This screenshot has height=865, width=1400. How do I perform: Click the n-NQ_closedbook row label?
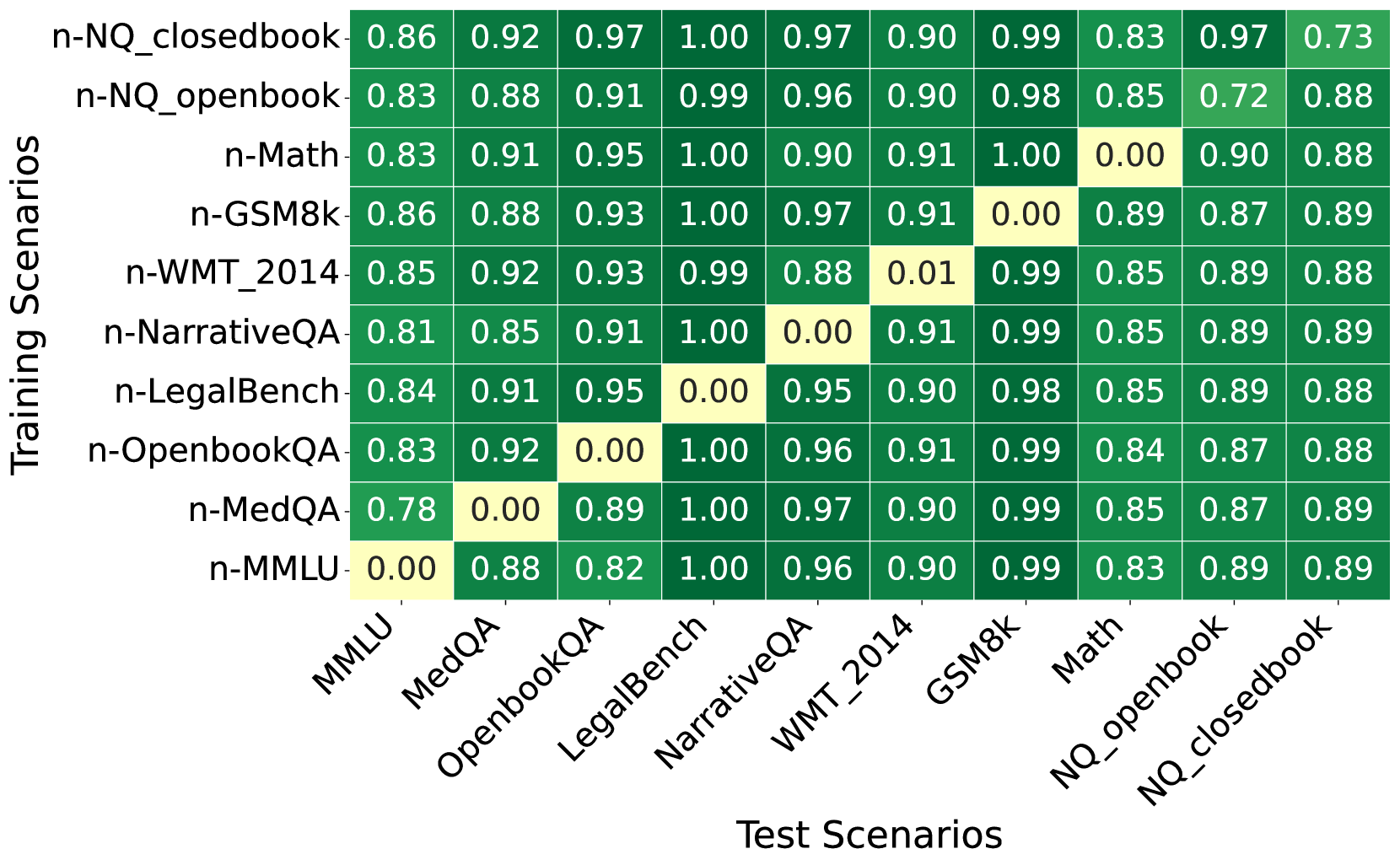(x=196, y=38)
